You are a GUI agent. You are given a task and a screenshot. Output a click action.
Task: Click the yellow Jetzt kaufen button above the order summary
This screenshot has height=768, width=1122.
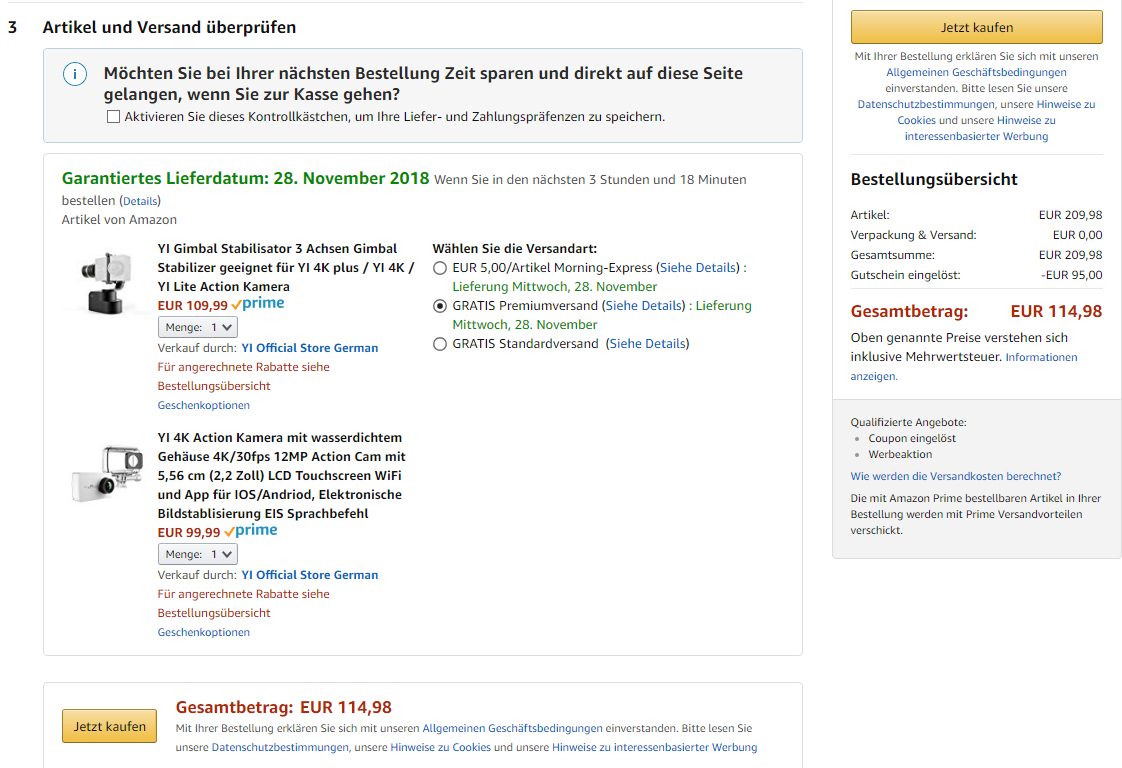point(977,27)
